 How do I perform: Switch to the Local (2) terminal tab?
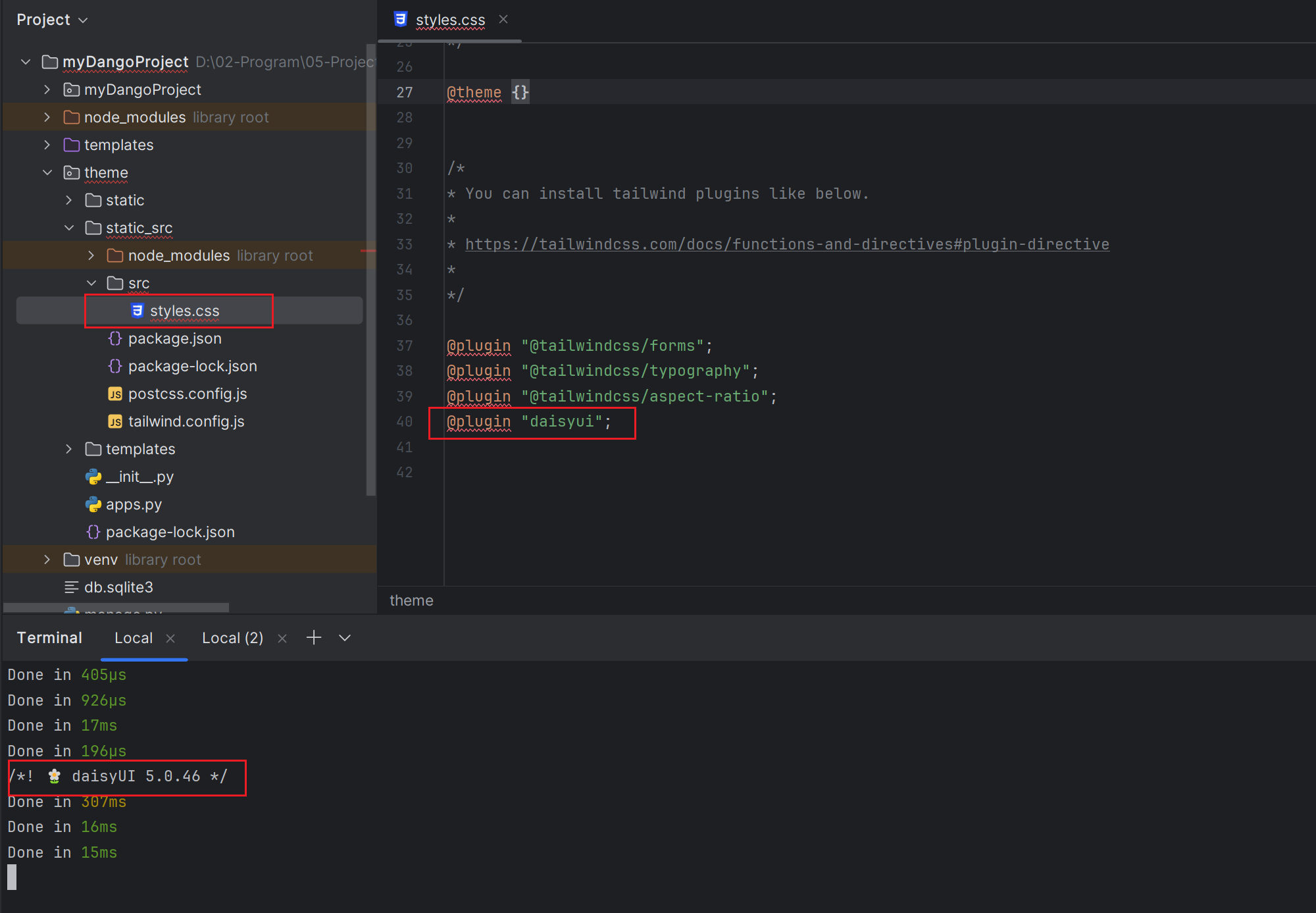232,637
